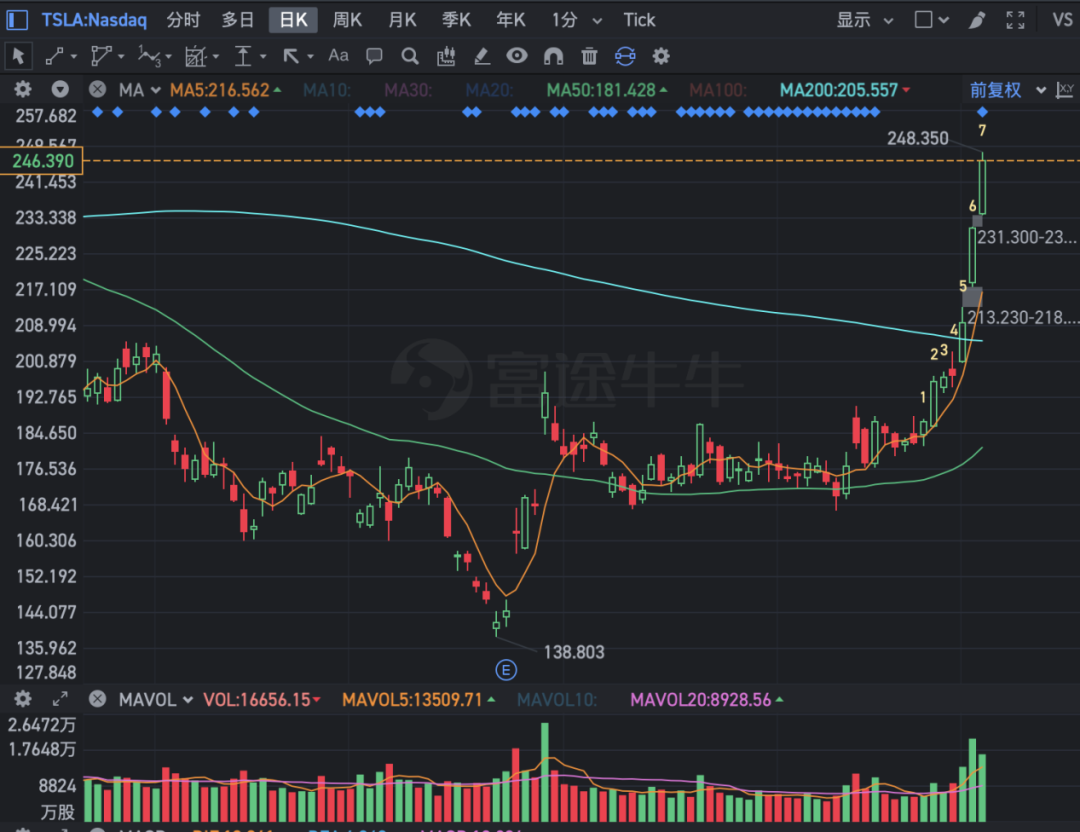The height and width of the screenshot is (832, 1080).
Task: Open main chart indicator settings gear
Action: pyautogui.click(x=23, y=90)
